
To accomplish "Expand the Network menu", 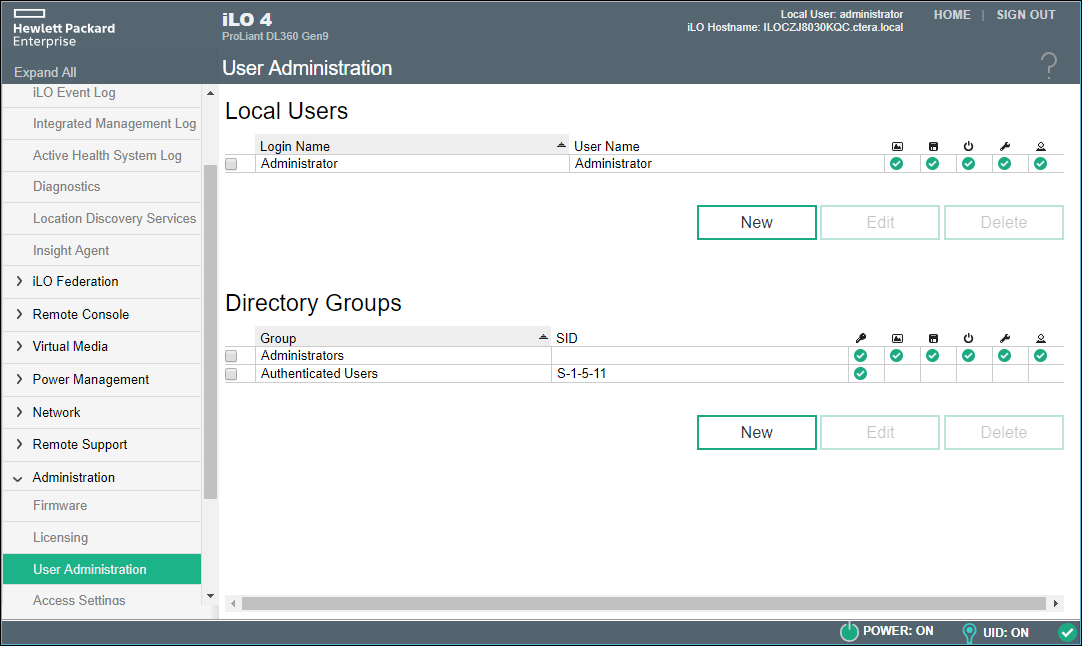I will (19, 412).
